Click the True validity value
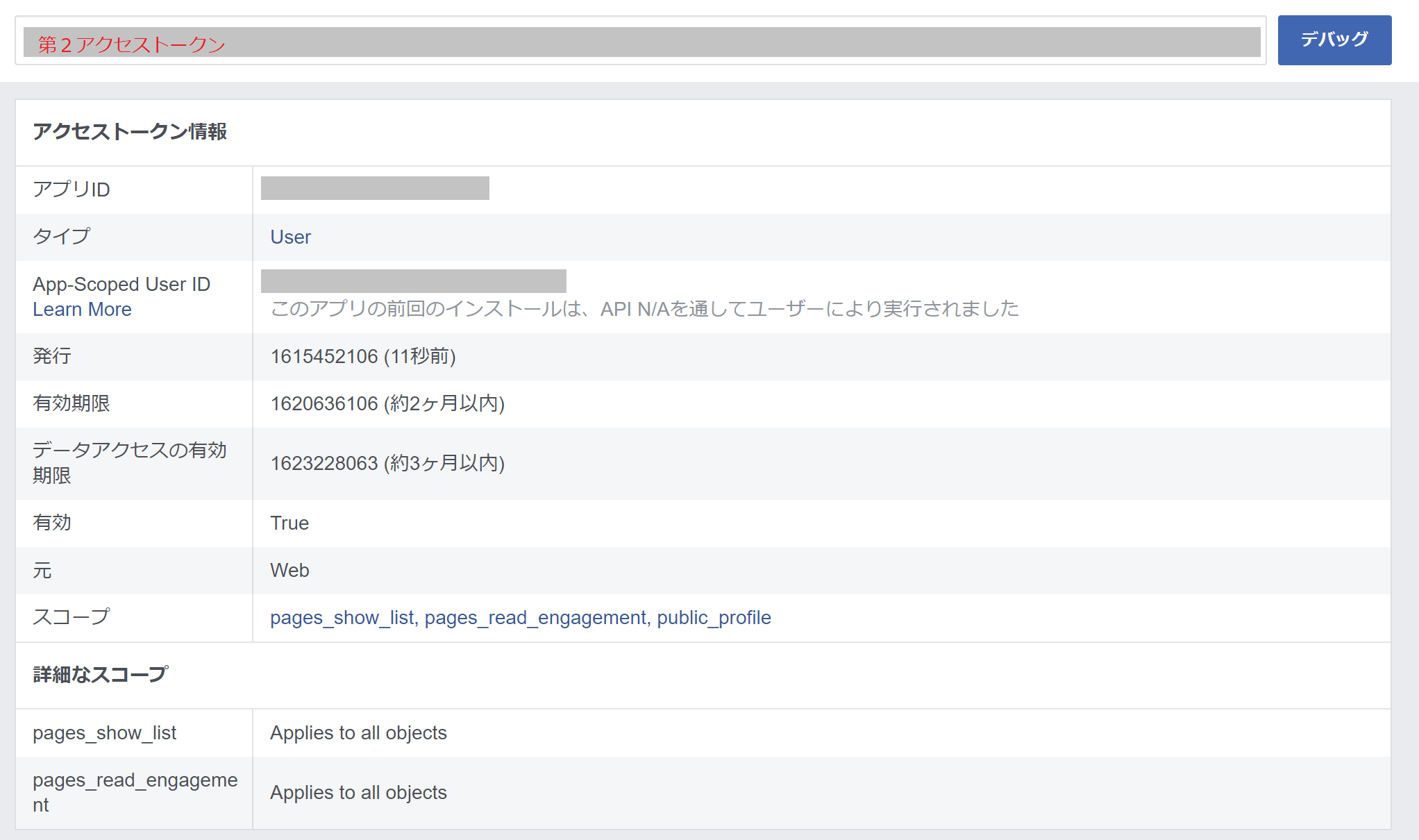Image resolution: width=1419 pixels, height=840 pixels. 289,523
